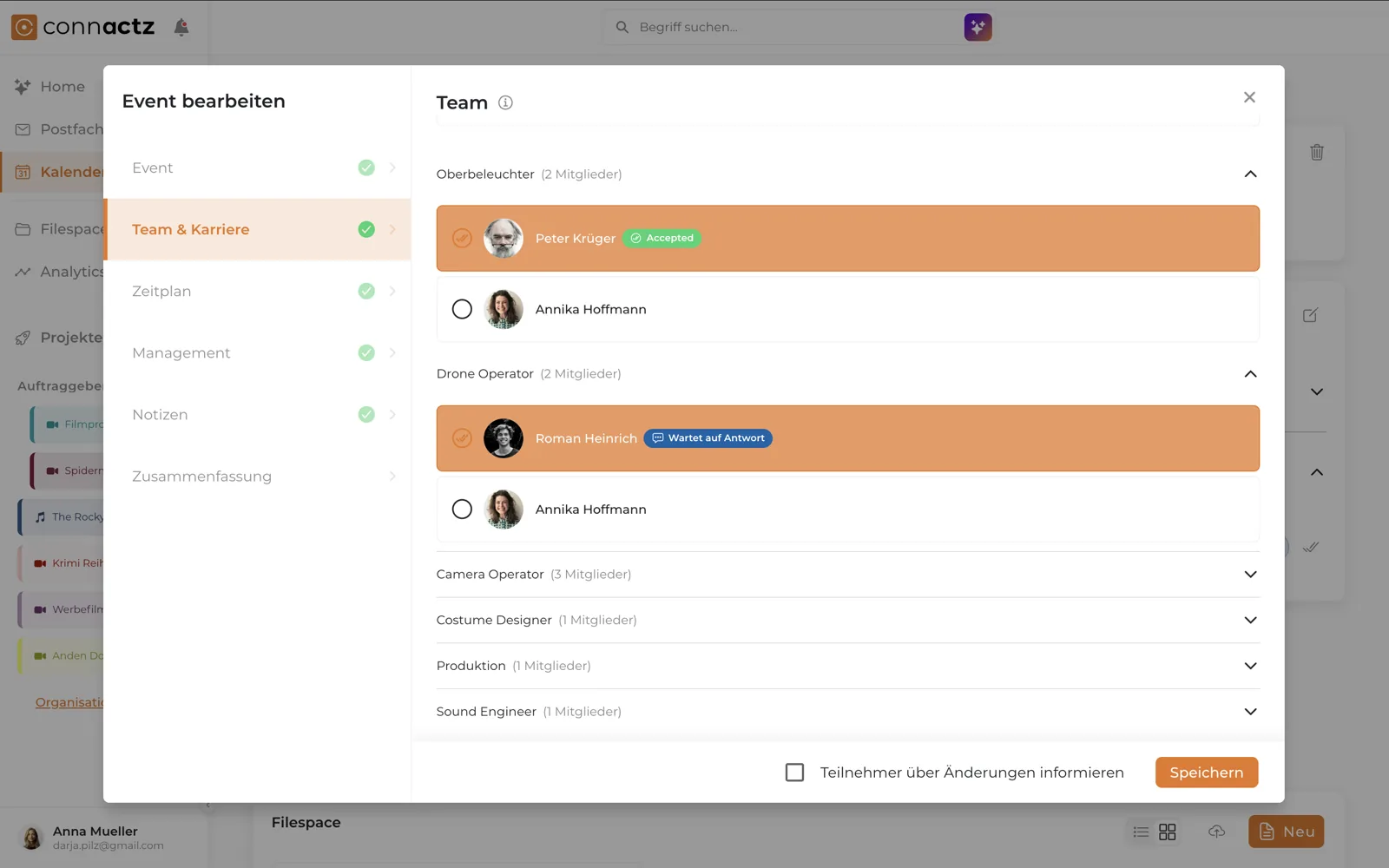Open the Organisation link
Viewport: 1389px width, 868px height.
click(x=69, y=702)
